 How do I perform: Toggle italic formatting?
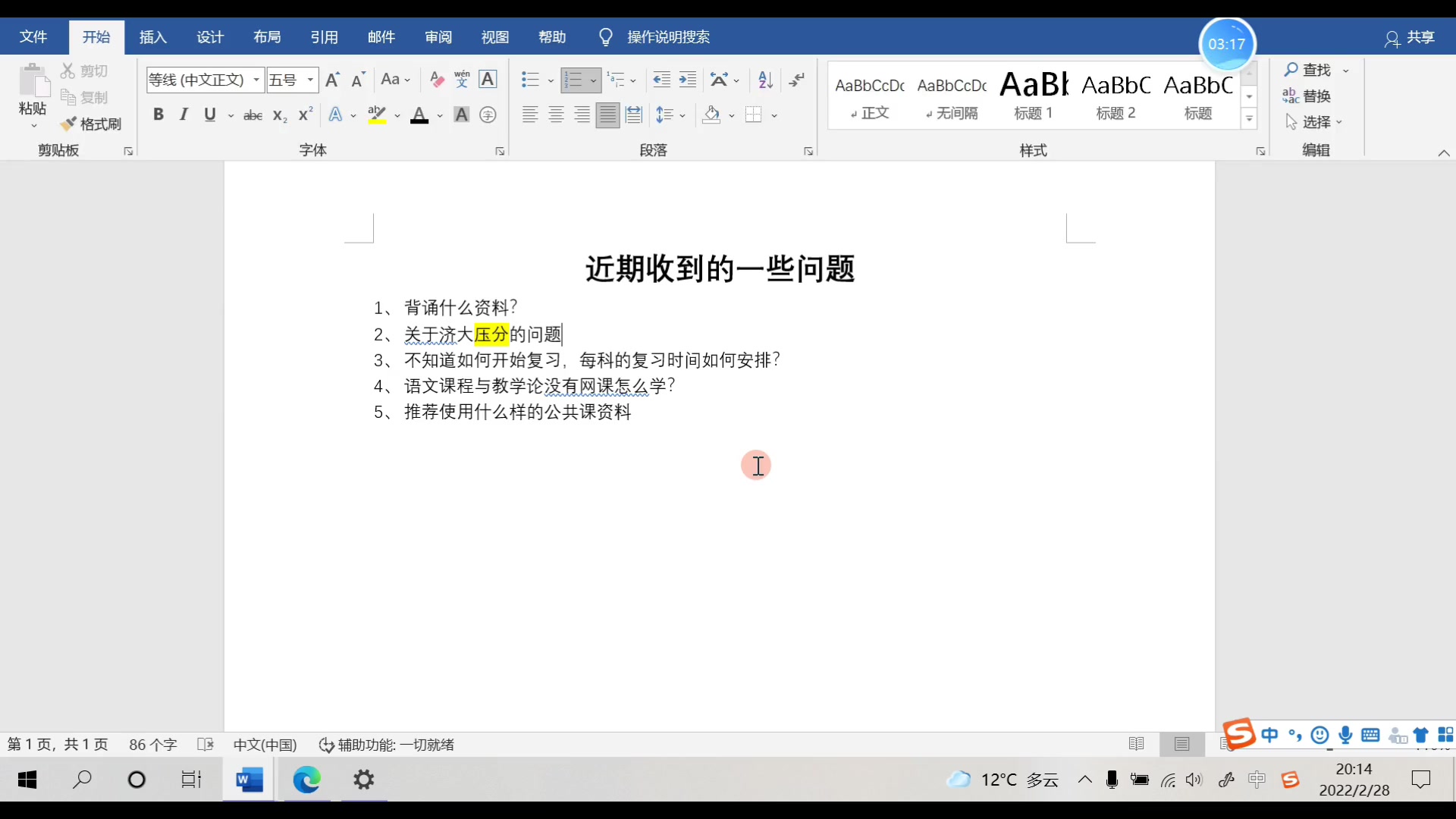coord(184,115)
